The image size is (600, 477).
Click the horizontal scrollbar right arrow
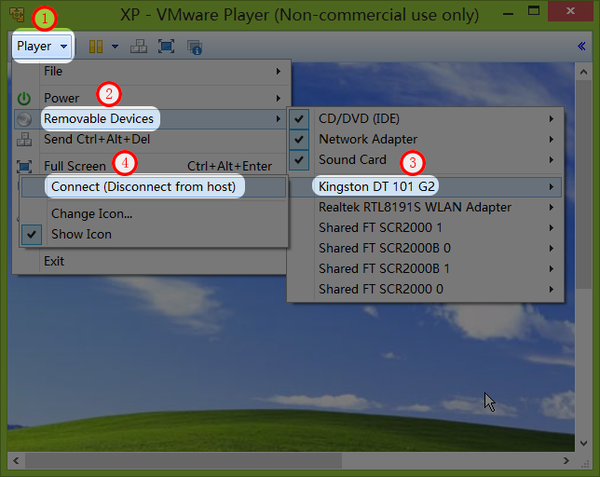[566, 461]
